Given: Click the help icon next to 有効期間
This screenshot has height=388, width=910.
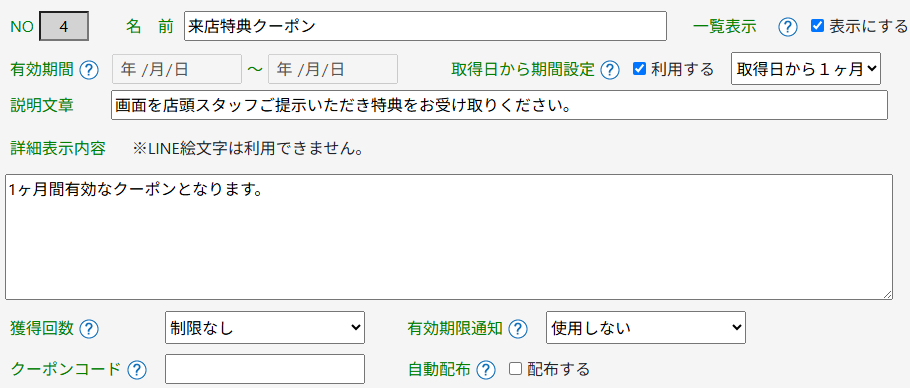Looking at the screenshot, I should 89,70.
